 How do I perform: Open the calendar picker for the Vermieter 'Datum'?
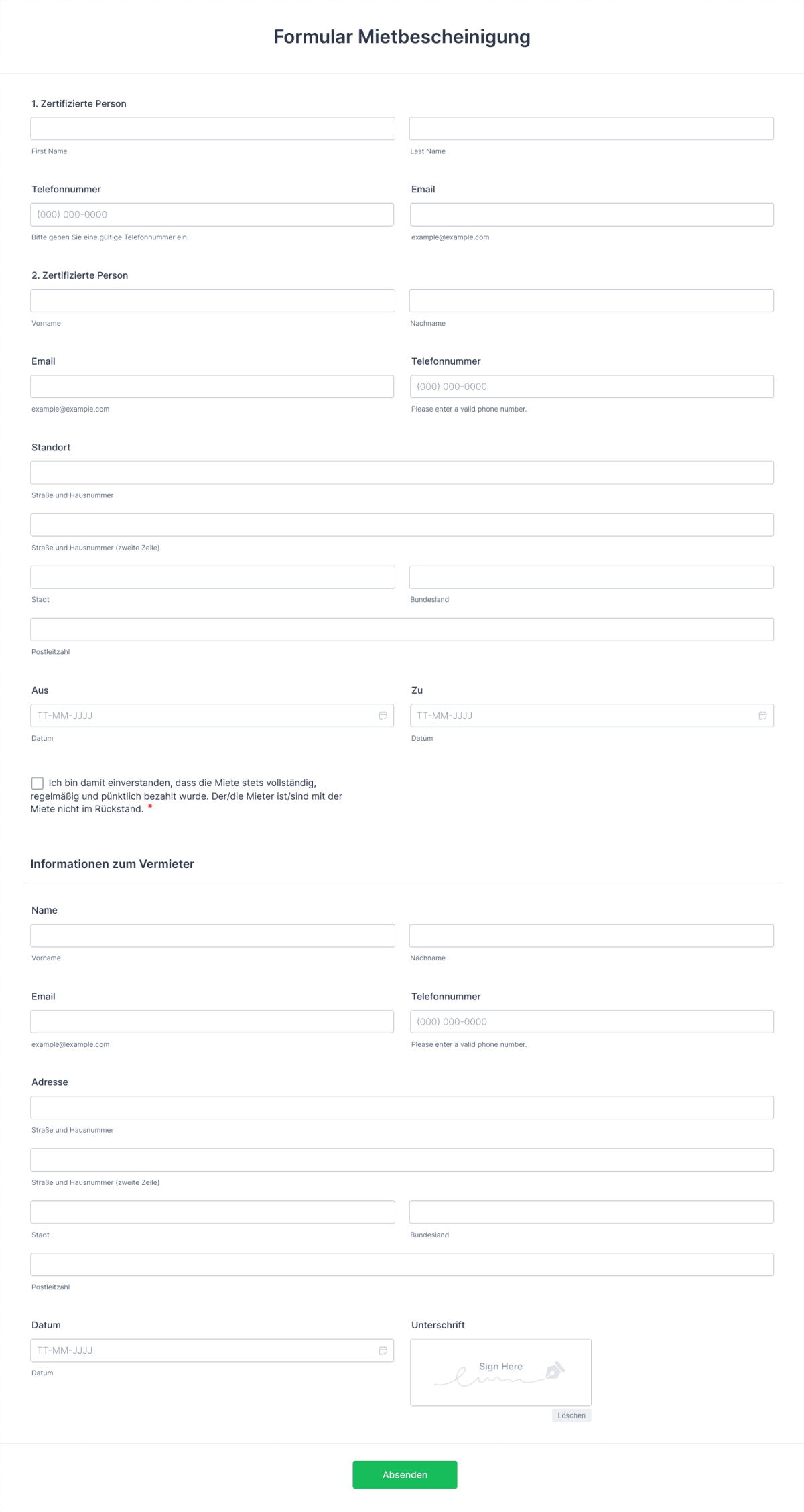(383, 1350)
